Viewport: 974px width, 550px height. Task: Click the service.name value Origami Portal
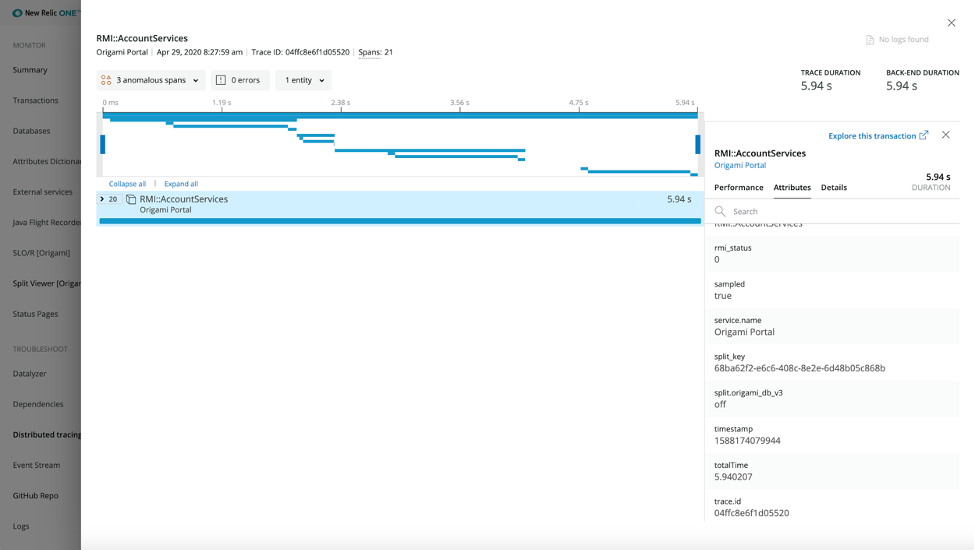(x=744, y=332)
